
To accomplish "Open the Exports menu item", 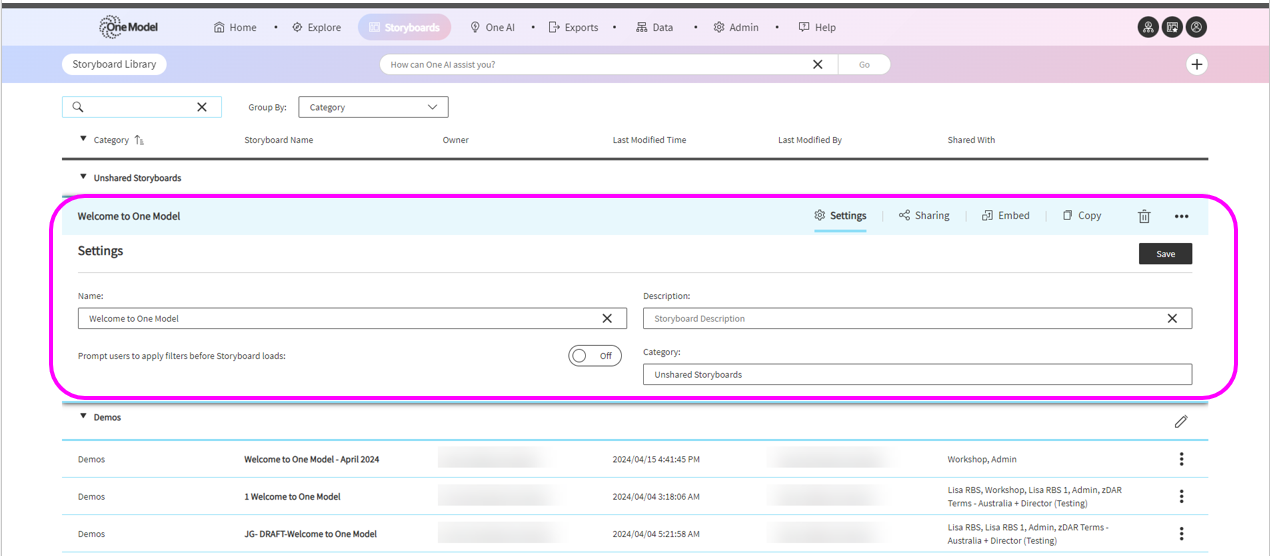I will coord(573,28).
